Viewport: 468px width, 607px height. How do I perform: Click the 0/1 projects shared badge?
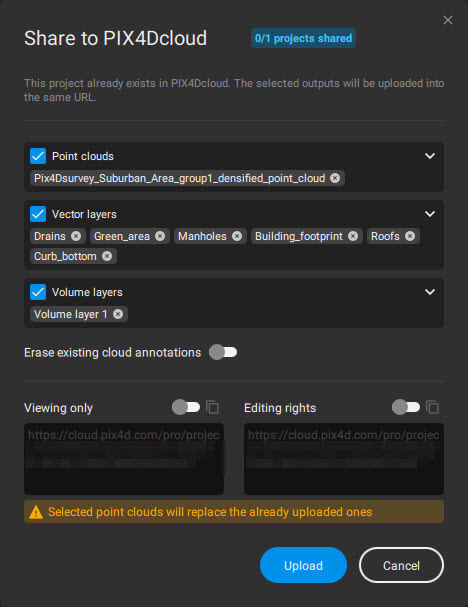pyautogui.click(x=303, y=38)
